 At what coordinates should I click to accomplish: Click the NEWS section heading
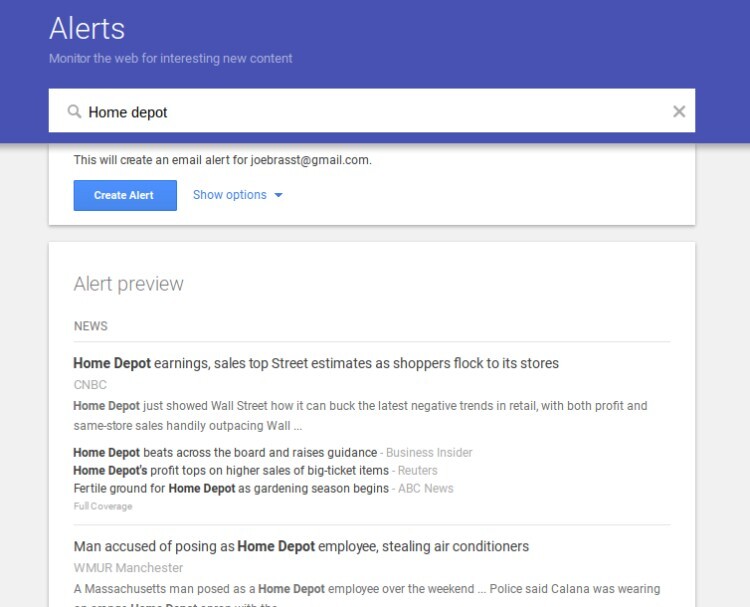point(90,326)
